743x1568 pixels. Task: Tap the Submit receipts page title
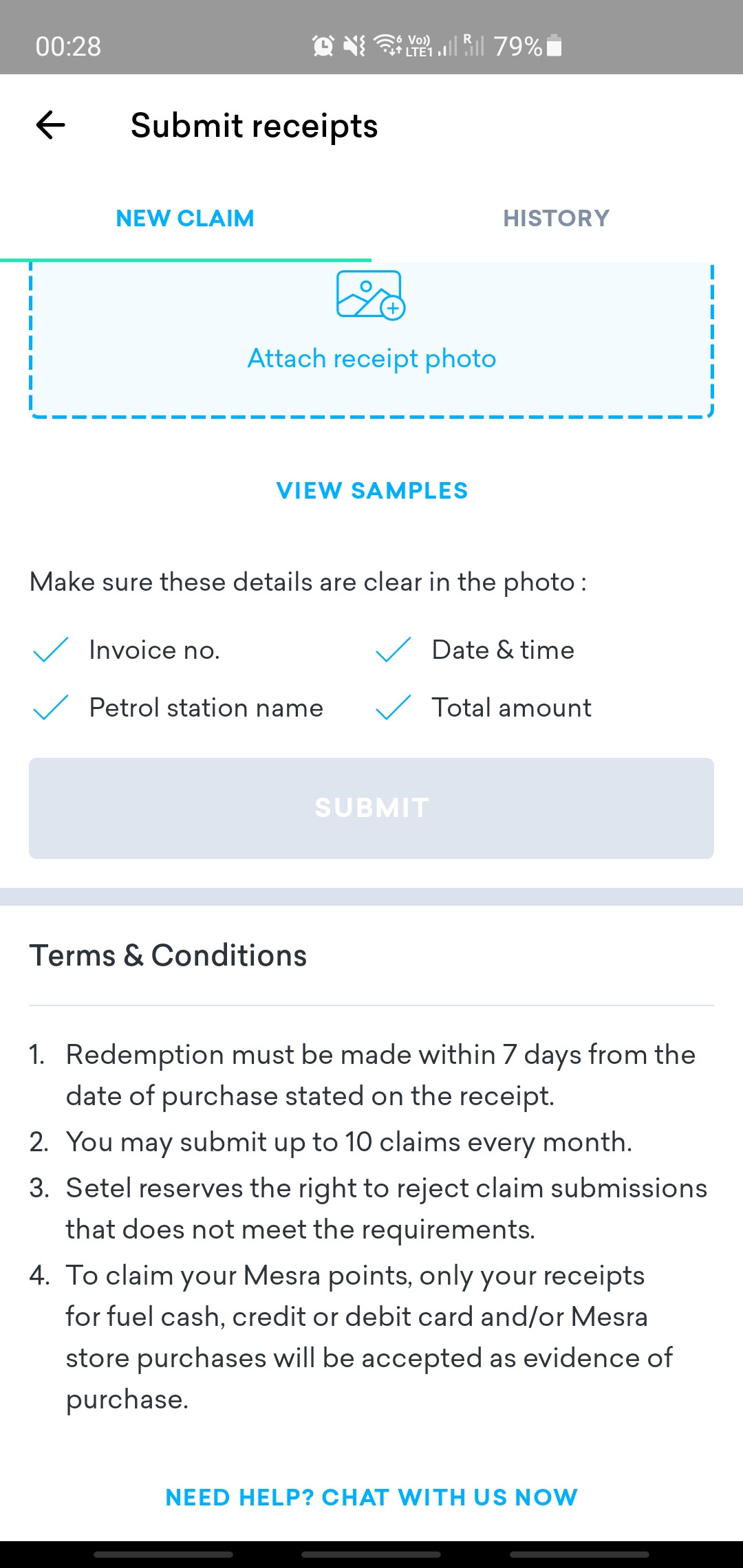pyautogui.click(x=254, y=126)
